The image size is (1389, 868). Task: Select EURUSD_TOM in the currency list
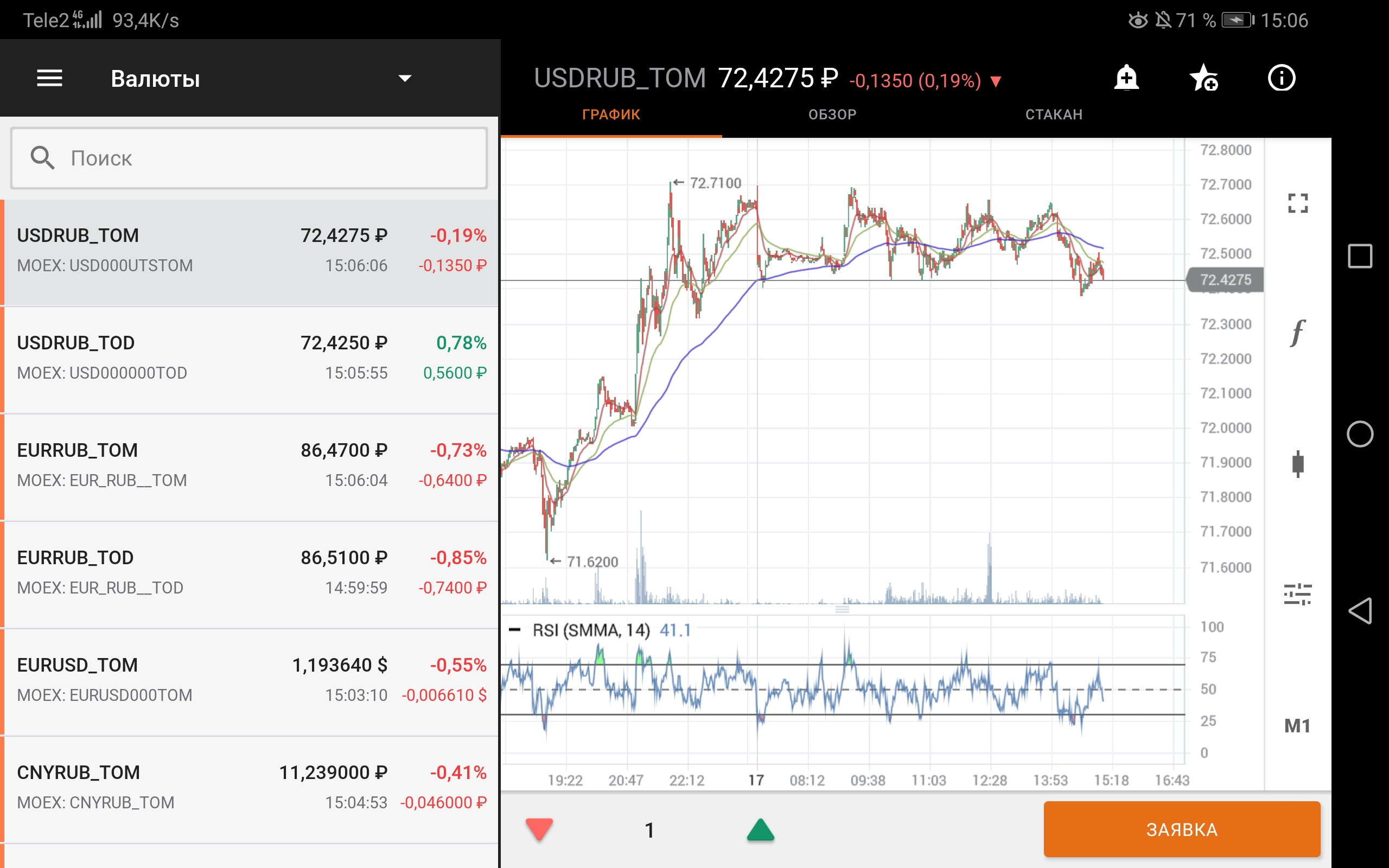point(249,681)
